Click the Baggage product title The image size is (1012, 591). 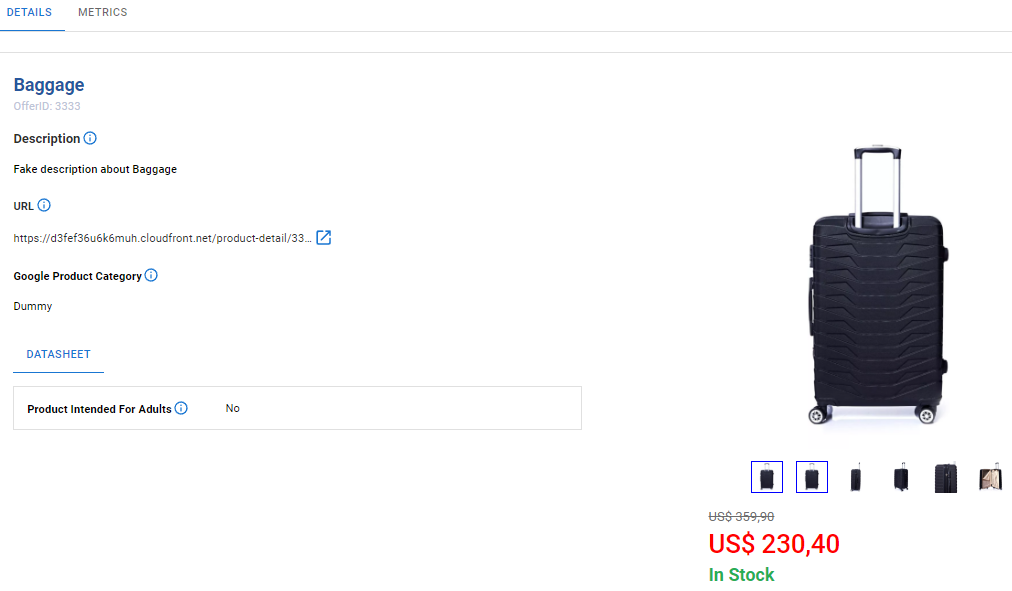[x=49, y=85]
